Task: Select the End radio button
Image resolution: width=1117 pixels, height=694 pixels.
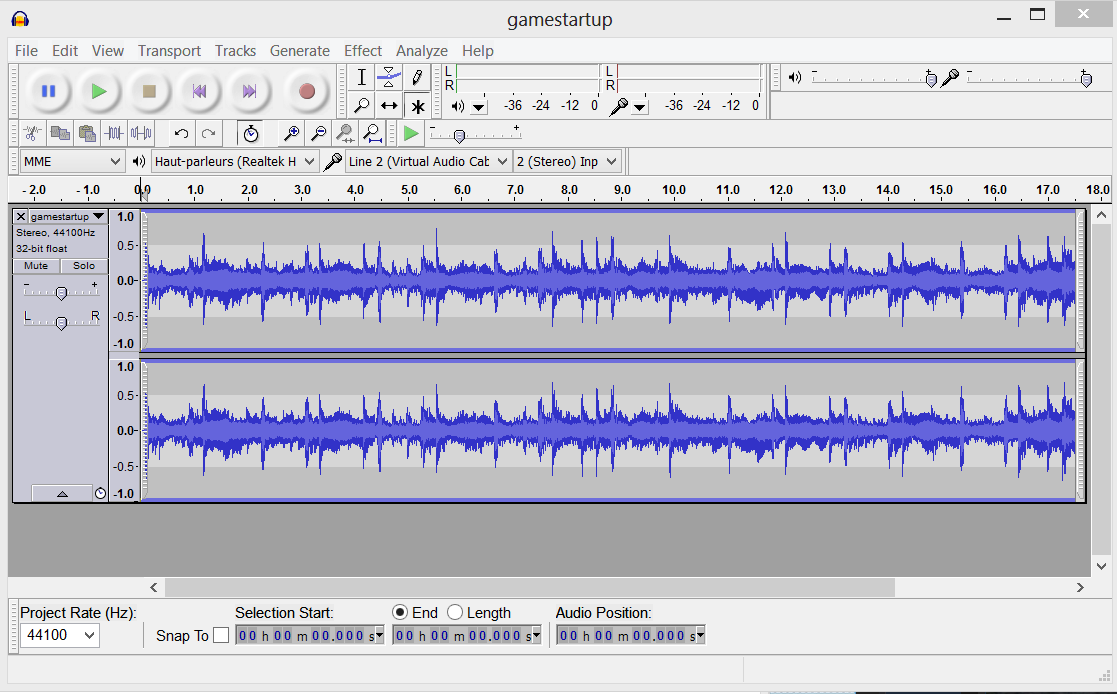Action: (400, 613)
